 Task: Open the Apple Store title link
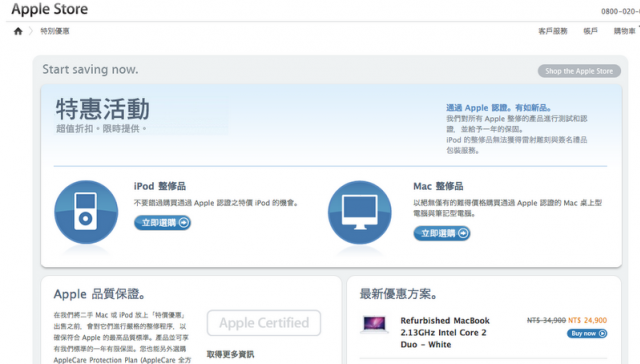click(x=49, y=9)
